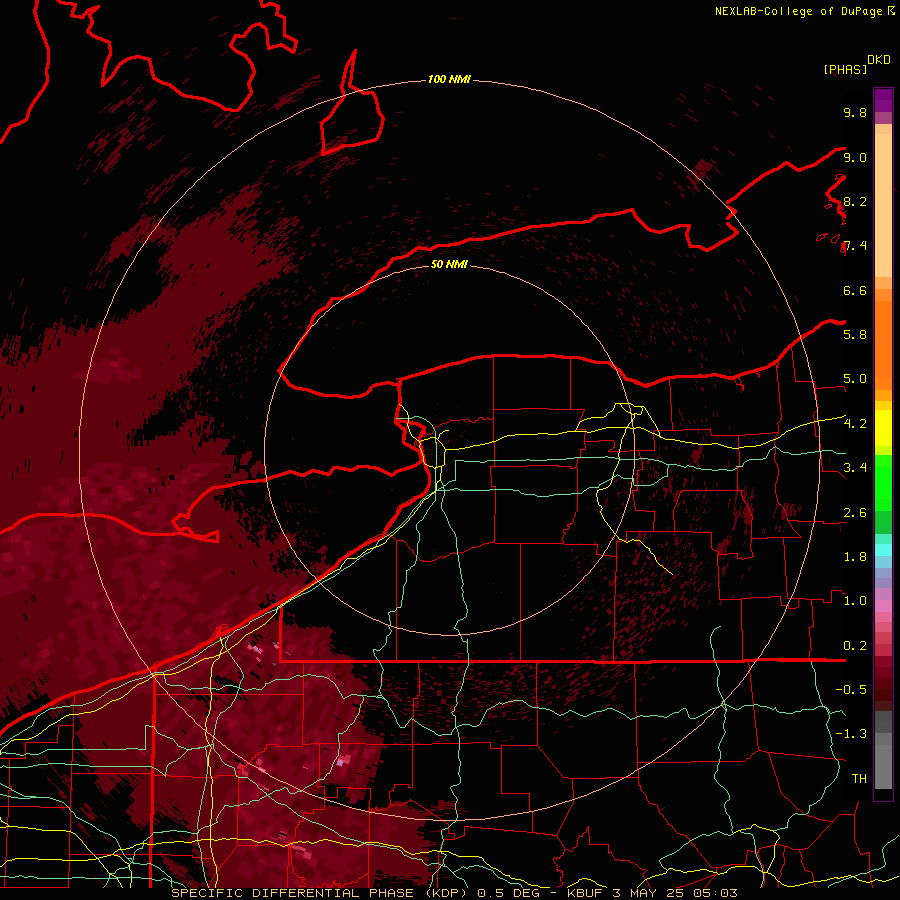Click the [PHAS] label near colorbar
The width and height of the screenshot is (900, 900).
845,69
